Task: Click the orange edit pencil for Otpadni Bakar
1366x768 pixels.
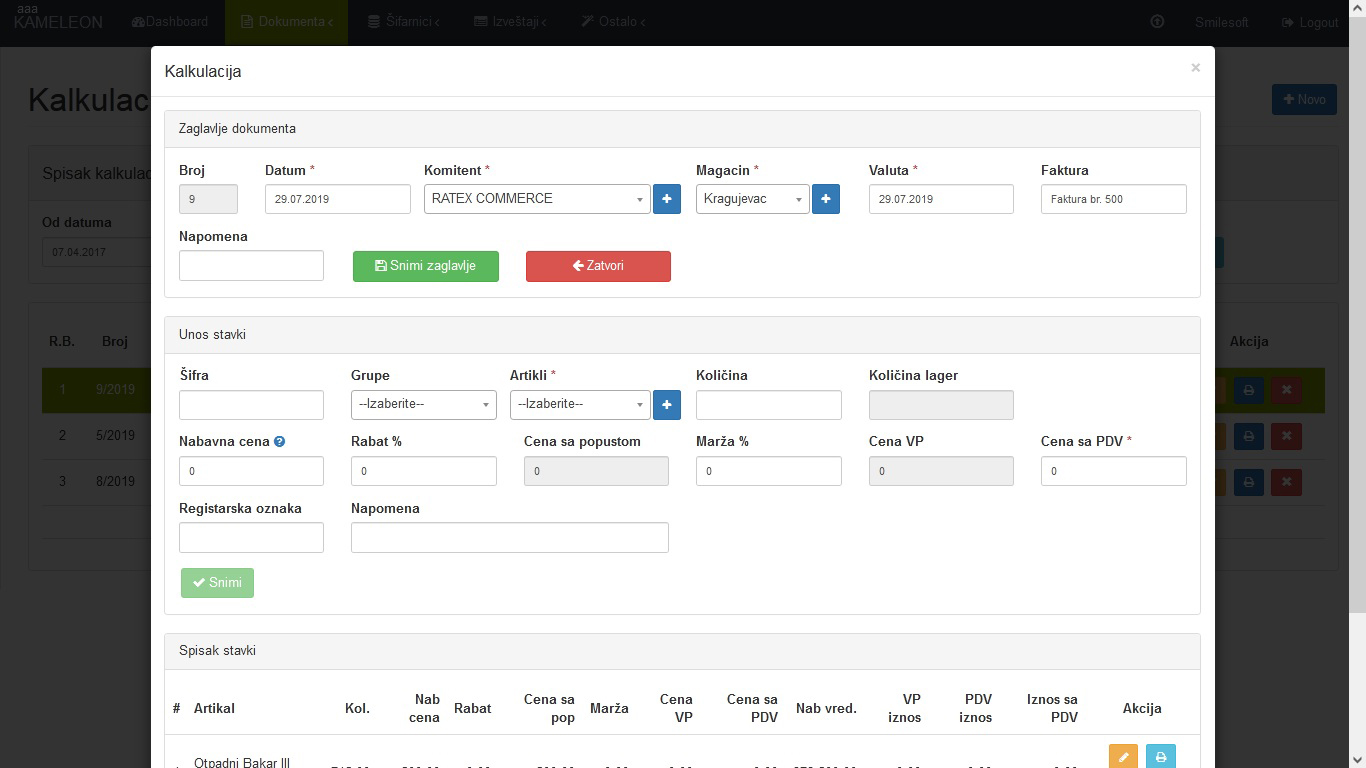Action: point(1123,757)
